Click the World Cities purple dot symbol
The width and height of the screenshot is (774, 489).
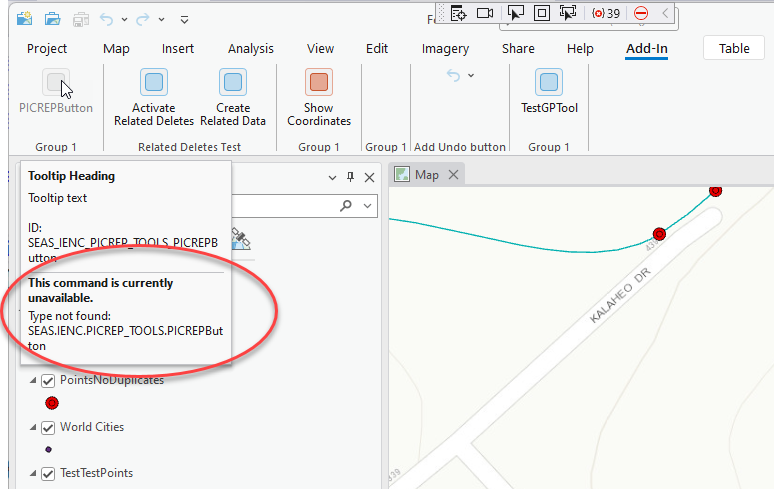coord(48,450)
